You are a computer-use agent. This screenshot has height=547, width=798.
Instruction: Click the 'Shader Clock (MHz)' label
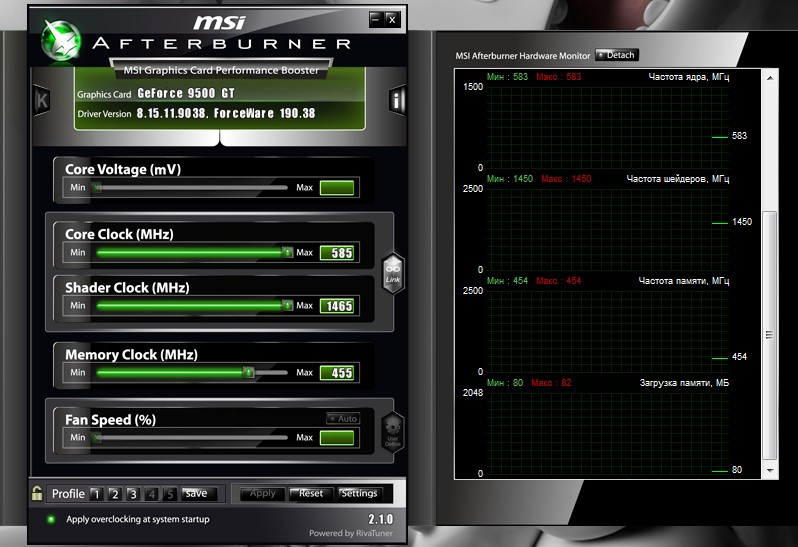127,287
